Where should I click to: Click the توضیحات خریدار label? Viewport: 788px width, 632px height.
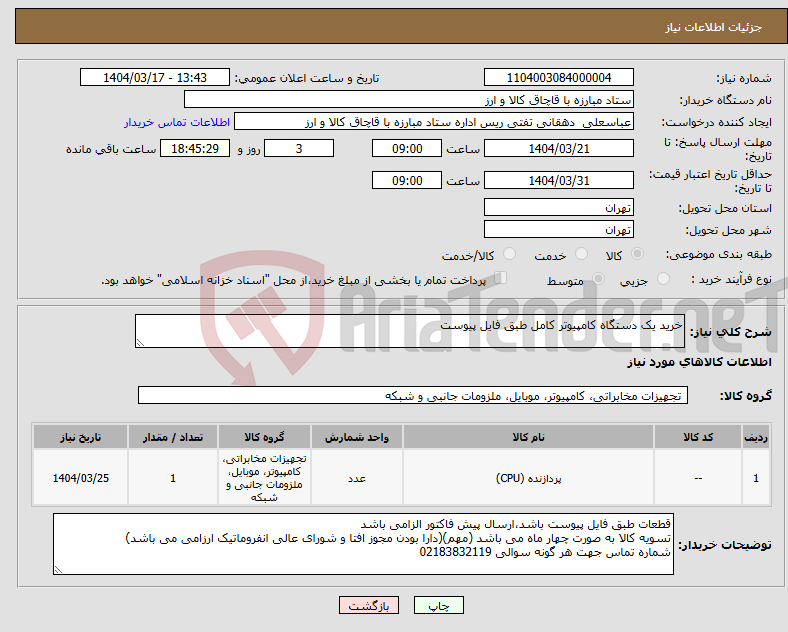tap(725, 545)
